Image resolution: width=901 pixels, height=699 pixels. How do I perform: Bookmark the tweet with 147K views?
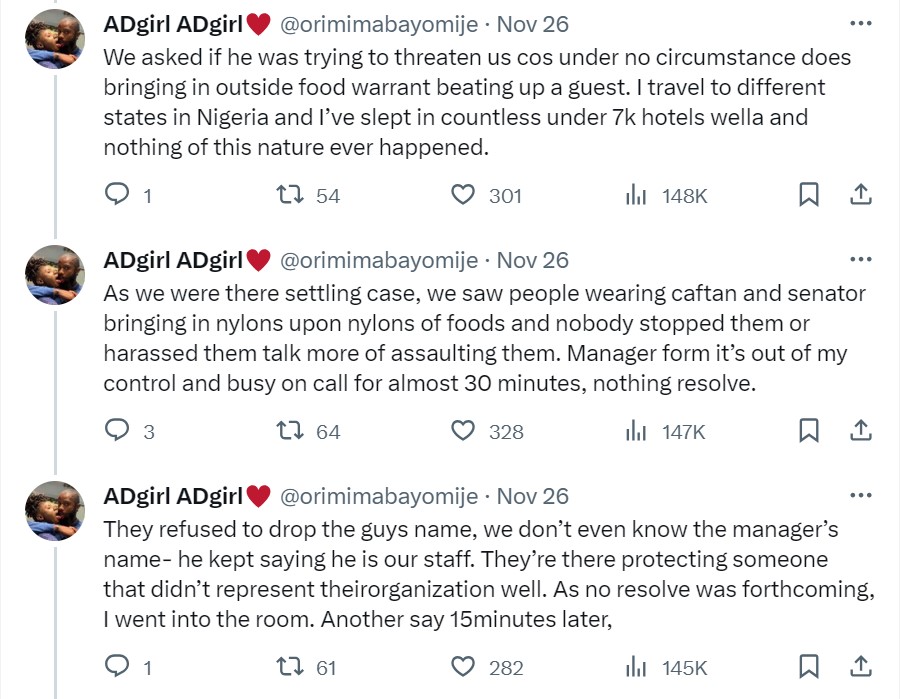(809, 431)
